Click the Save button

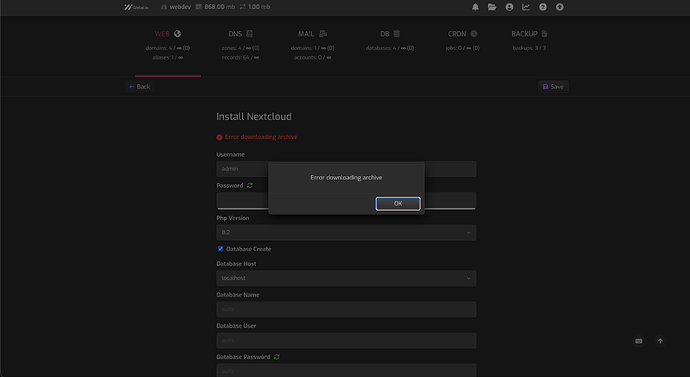point(553,87)
